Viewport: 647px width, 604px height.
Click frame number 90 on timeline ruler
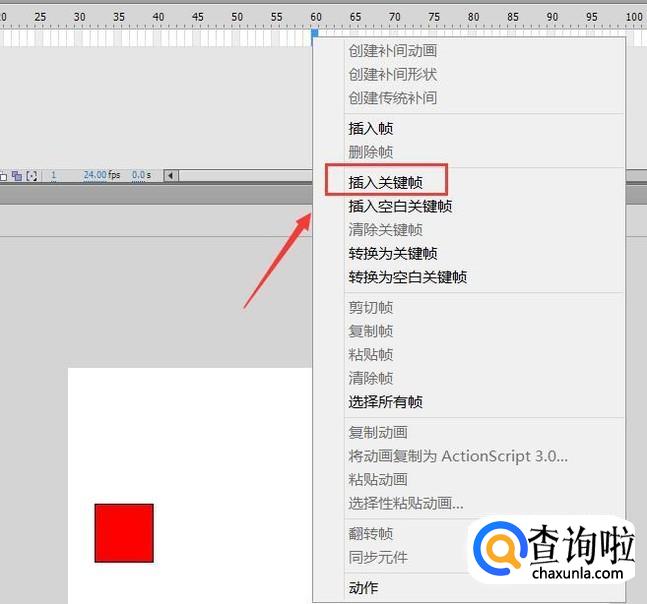pos(552,17)
